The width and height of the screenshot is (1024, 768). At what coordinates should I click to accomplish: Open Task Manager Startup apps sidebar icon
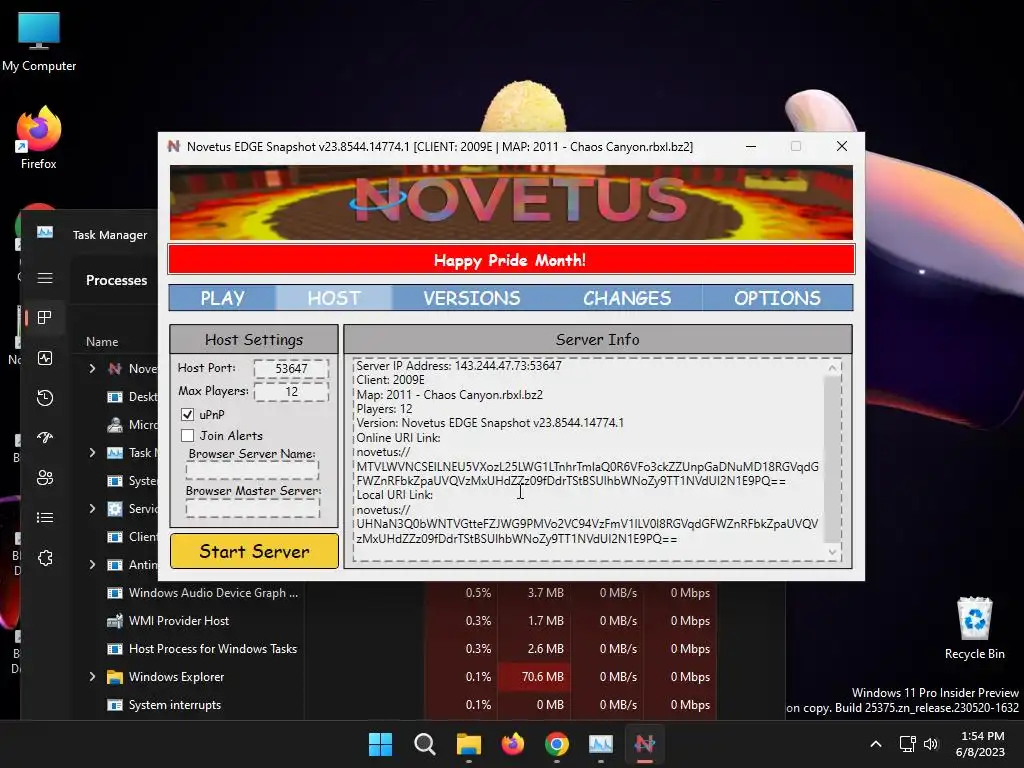[x=45, y=438]
